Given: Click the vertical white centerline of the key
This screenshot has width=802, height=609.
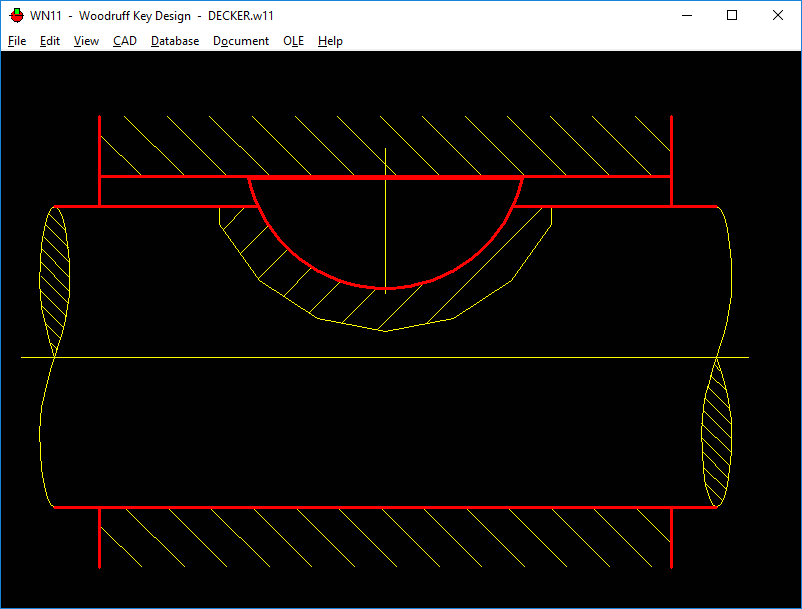Looking at the screenshot, I should [x=386, y=200].
